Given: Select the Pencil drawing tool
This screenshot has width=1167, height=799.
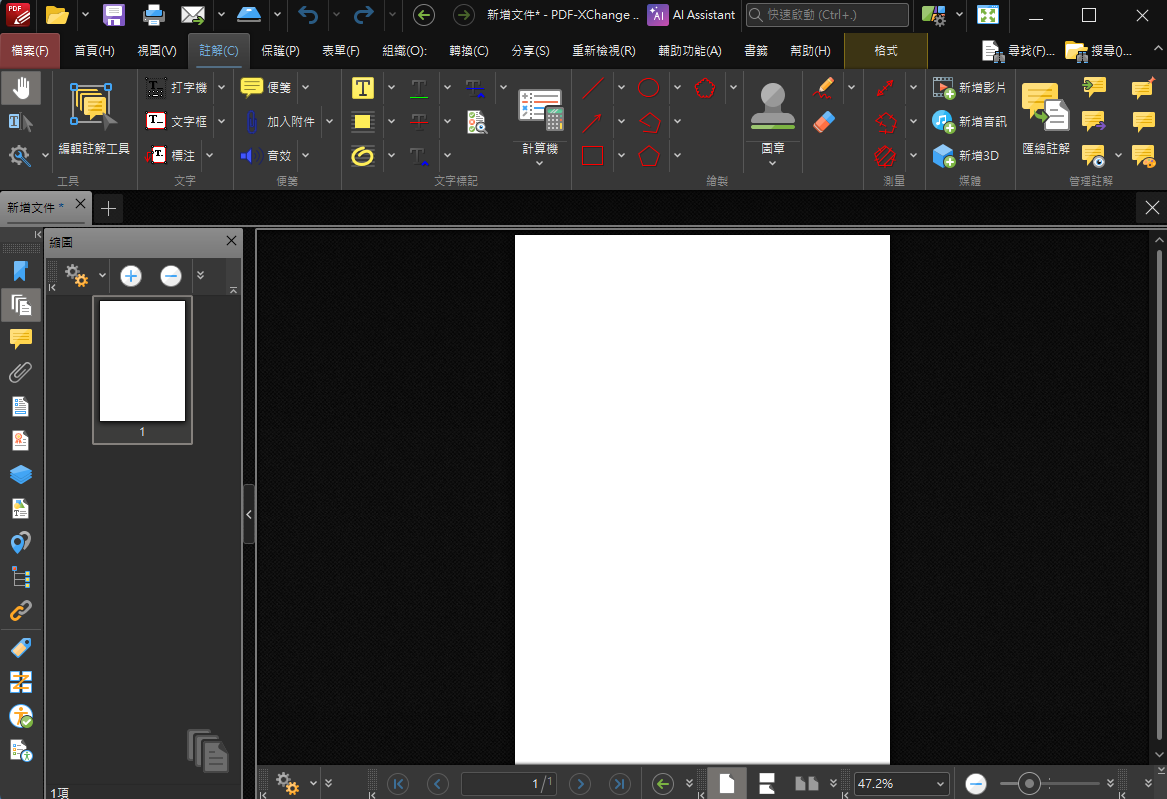Looking at the screenshot, I should [825, 88].
